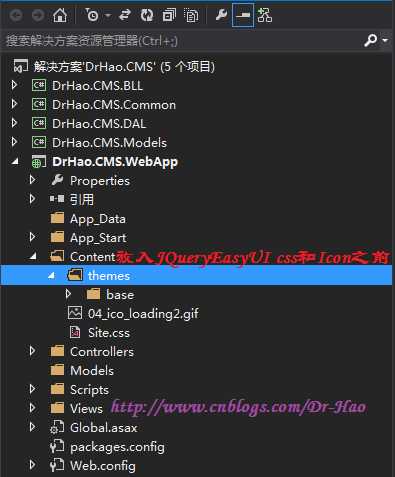The image size is (395, 477).
Task: Click C# icon of DrHao.CMS.DAL
Action: click(x=39, y=123)
